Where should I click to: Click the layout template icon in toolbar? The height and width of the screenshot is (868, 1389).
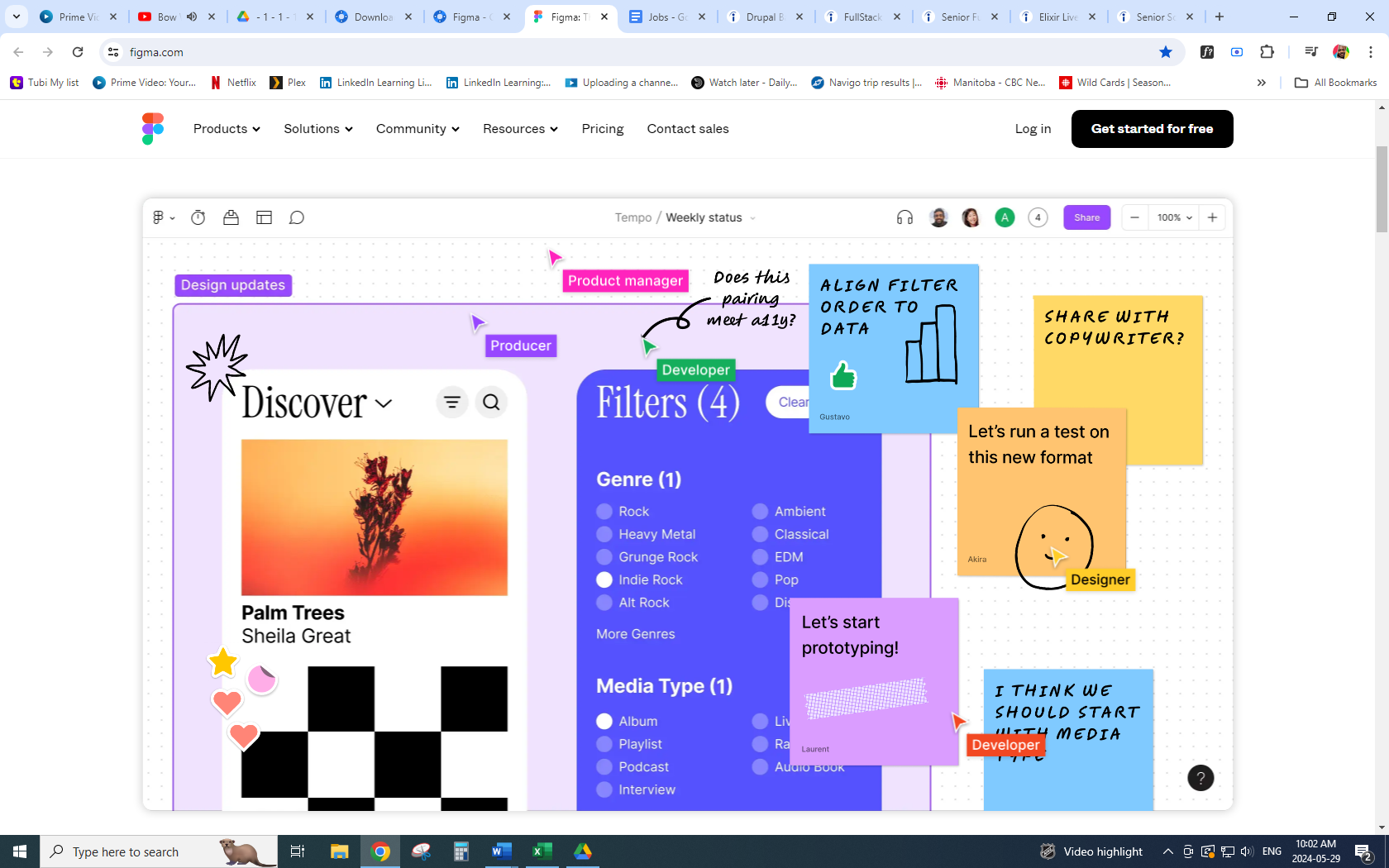(x=264, y=217)
